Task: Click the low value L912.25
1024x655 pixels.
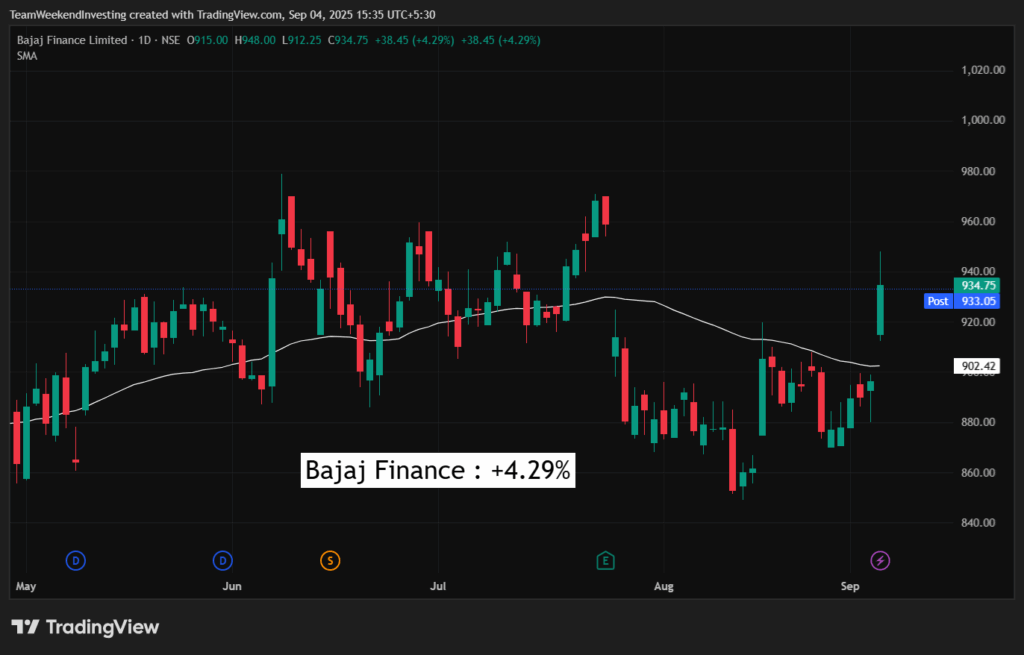Action: pos(302,40)
